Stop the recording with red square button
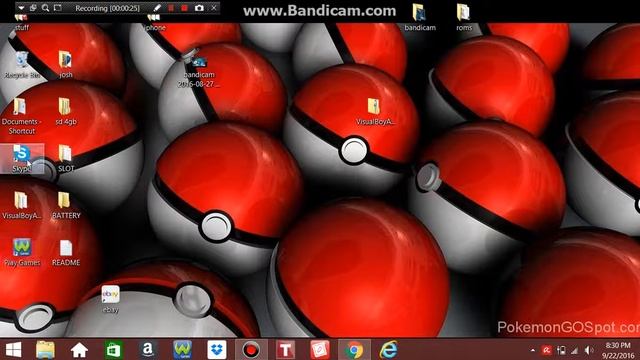The image size is (640, 360). [x=184, y=8]
